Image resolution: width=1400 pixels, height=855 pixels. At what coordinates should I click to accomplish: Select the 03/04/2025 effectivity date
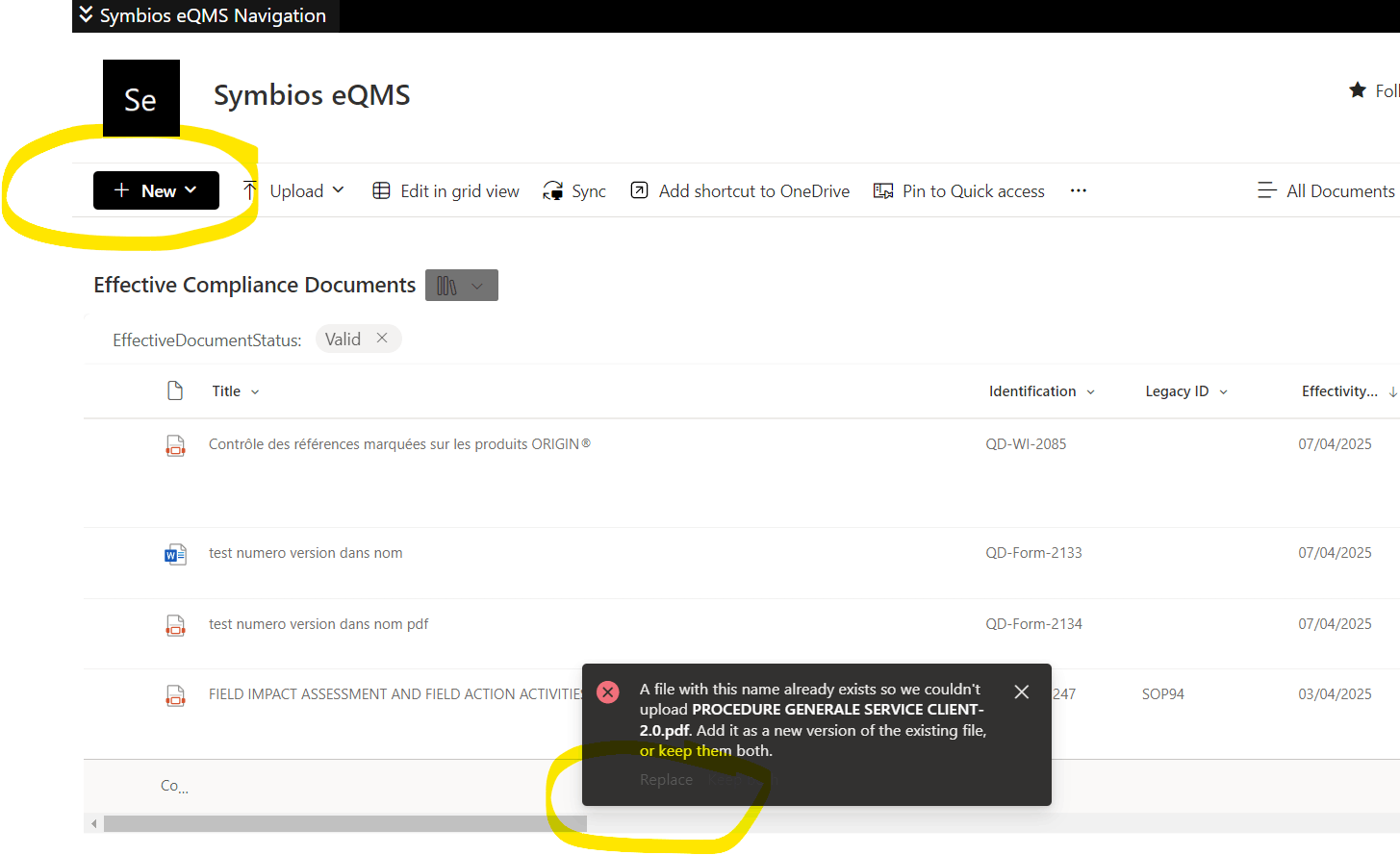[x=1335, y=694]
